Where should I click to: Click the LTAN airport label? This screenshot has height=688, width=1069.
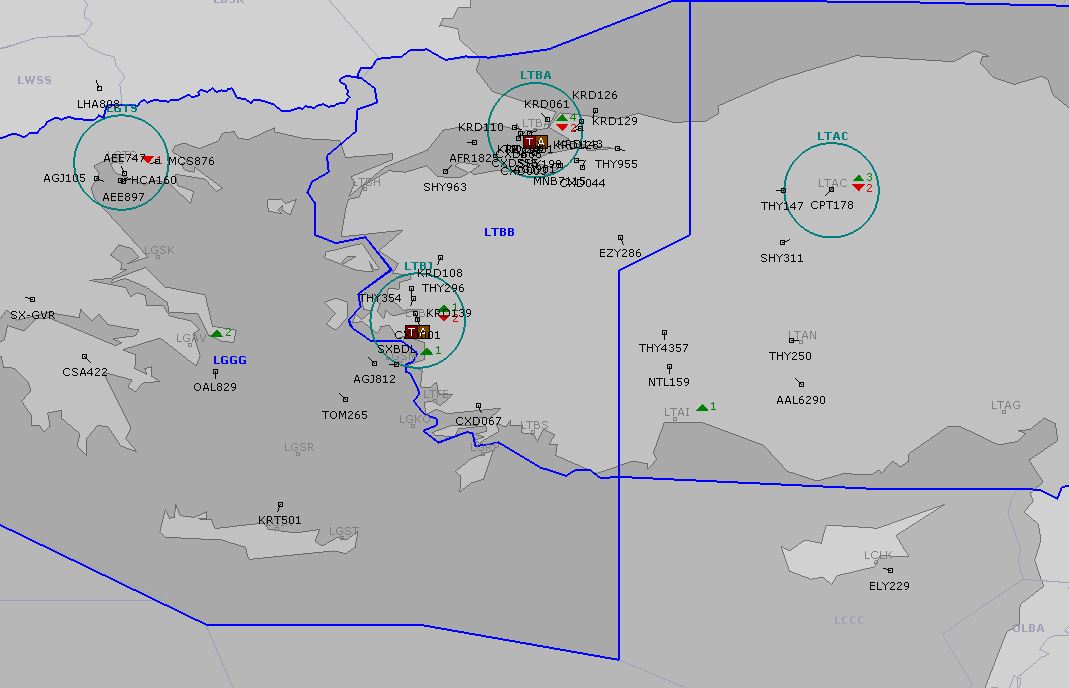pyautogui.click(x=802, y=335)
